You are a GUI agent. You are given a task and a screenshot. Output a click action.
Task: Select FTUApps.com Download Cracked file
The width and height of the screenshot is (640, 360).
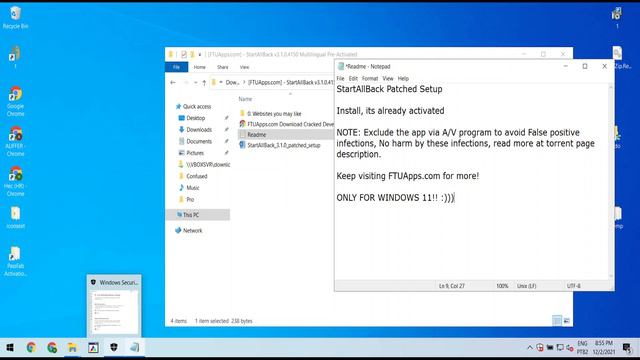[287, 124]
